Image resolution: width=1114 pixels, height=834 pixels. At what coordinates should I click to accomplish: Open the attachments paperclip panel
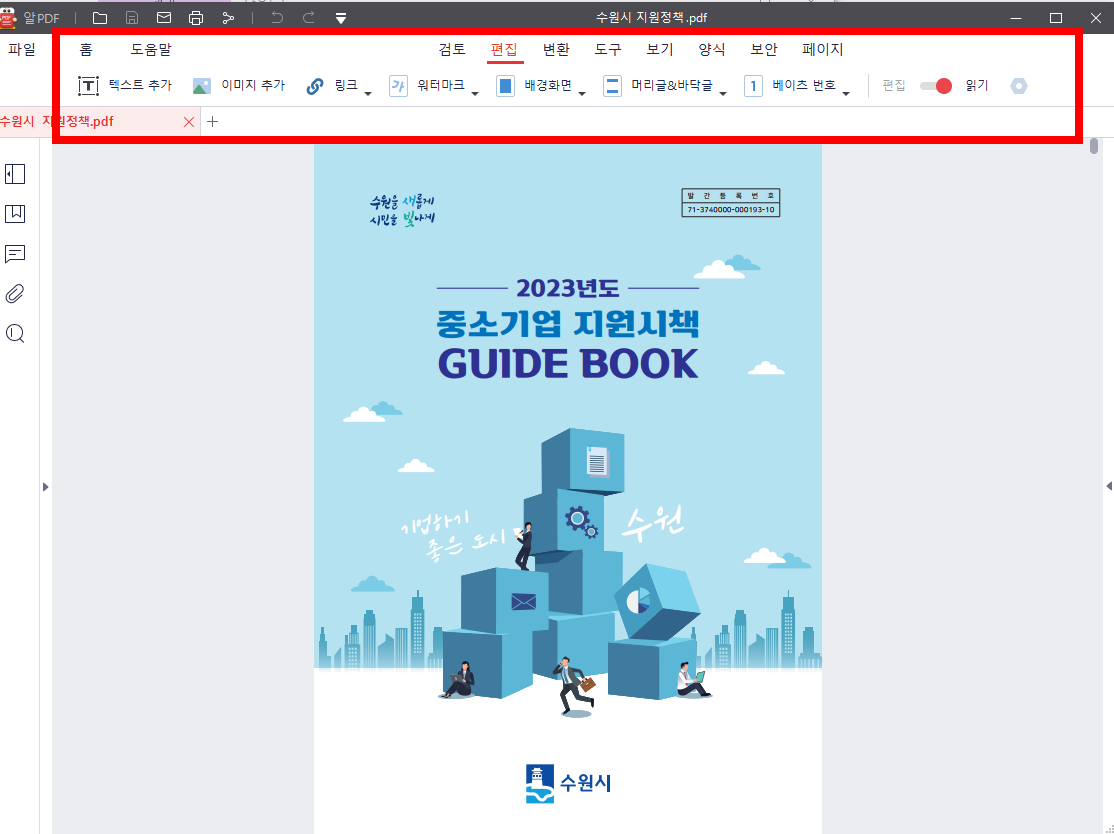coord(14,294)
